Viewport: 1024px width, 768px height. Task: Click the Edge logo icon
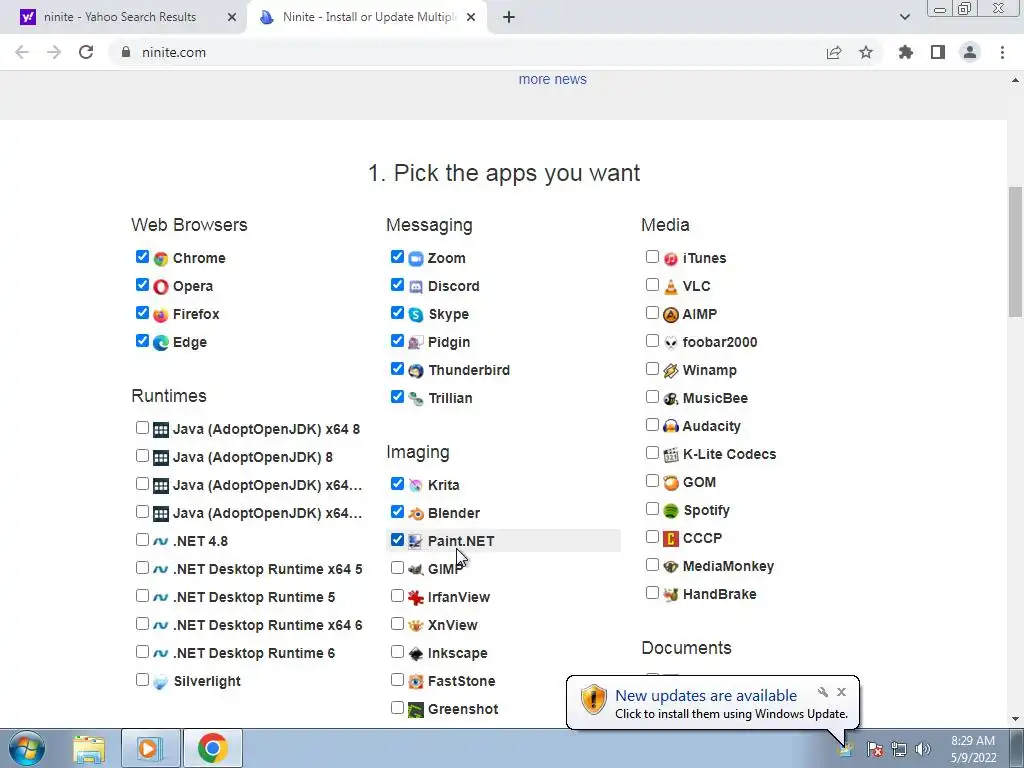tap(161, 343)
